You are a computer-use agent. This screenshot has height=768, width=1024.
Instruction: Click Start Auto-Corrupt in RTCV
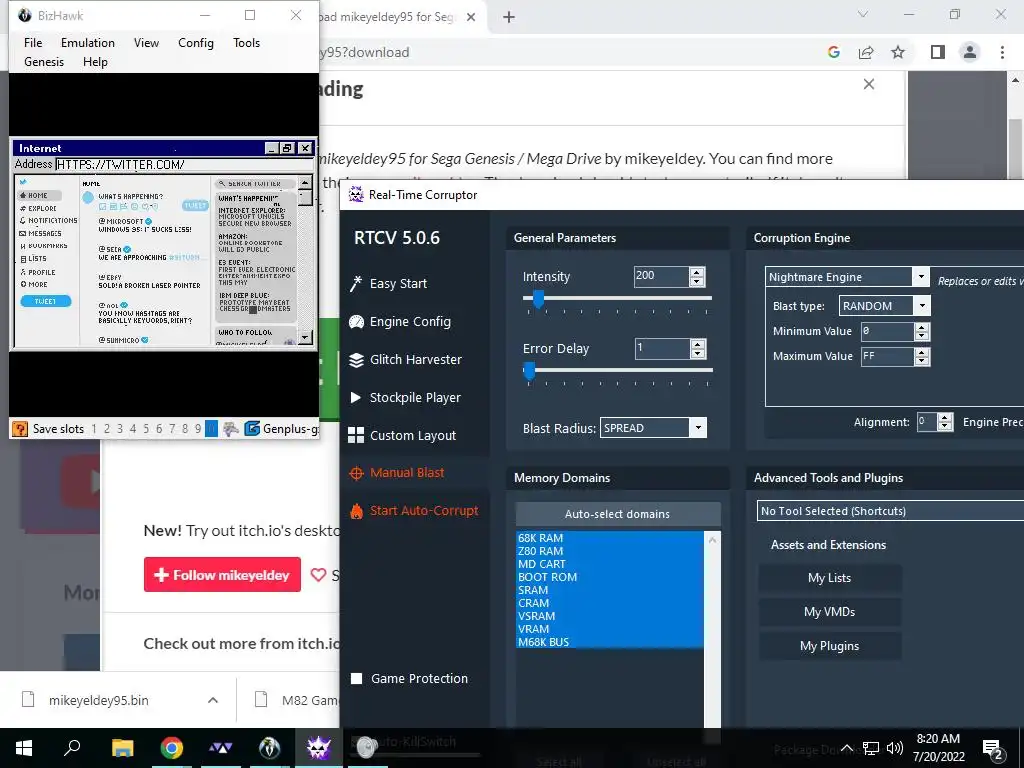pos(414,511)
